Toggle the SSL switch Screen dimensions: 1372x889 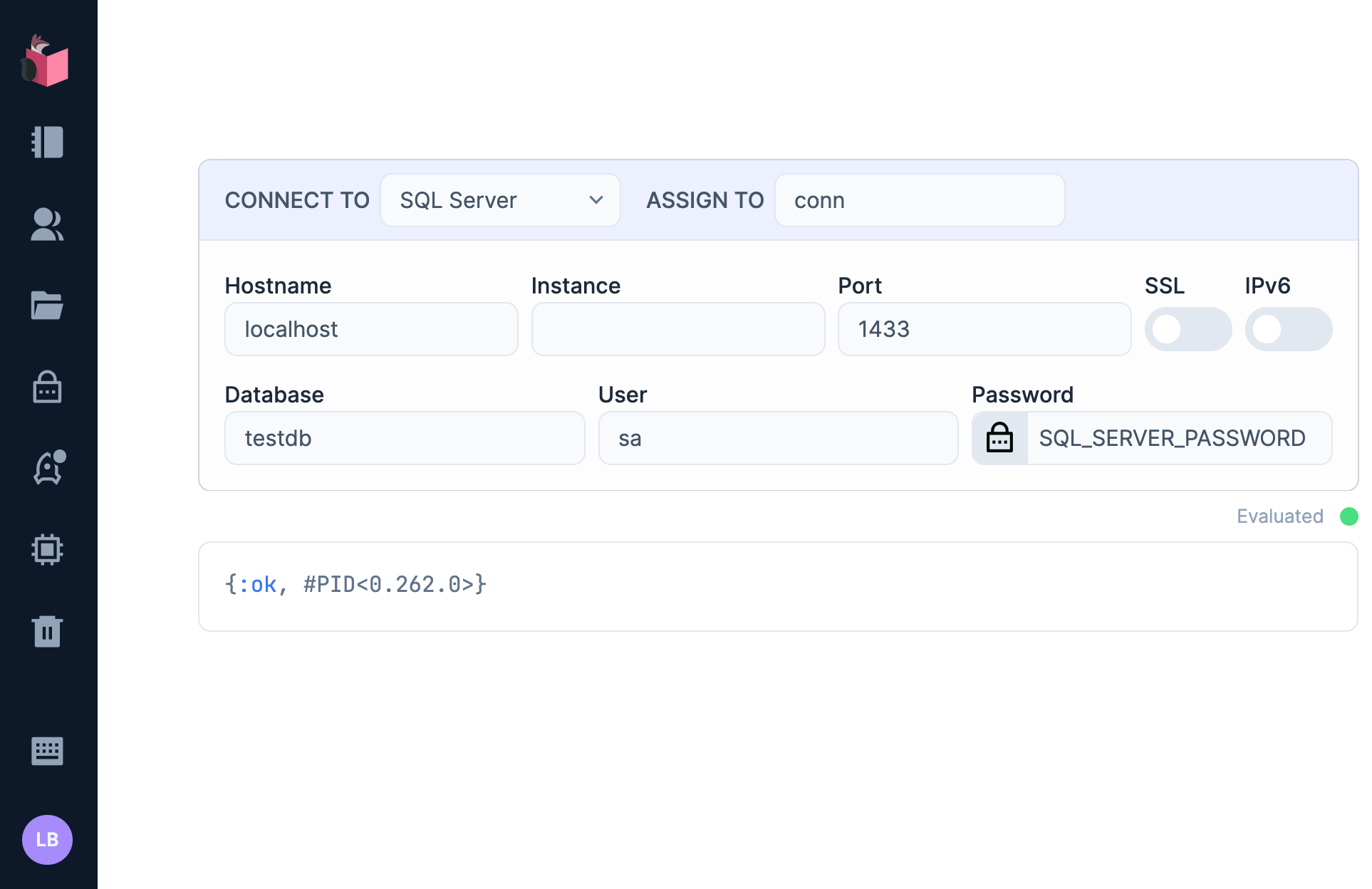[1187, 329]
